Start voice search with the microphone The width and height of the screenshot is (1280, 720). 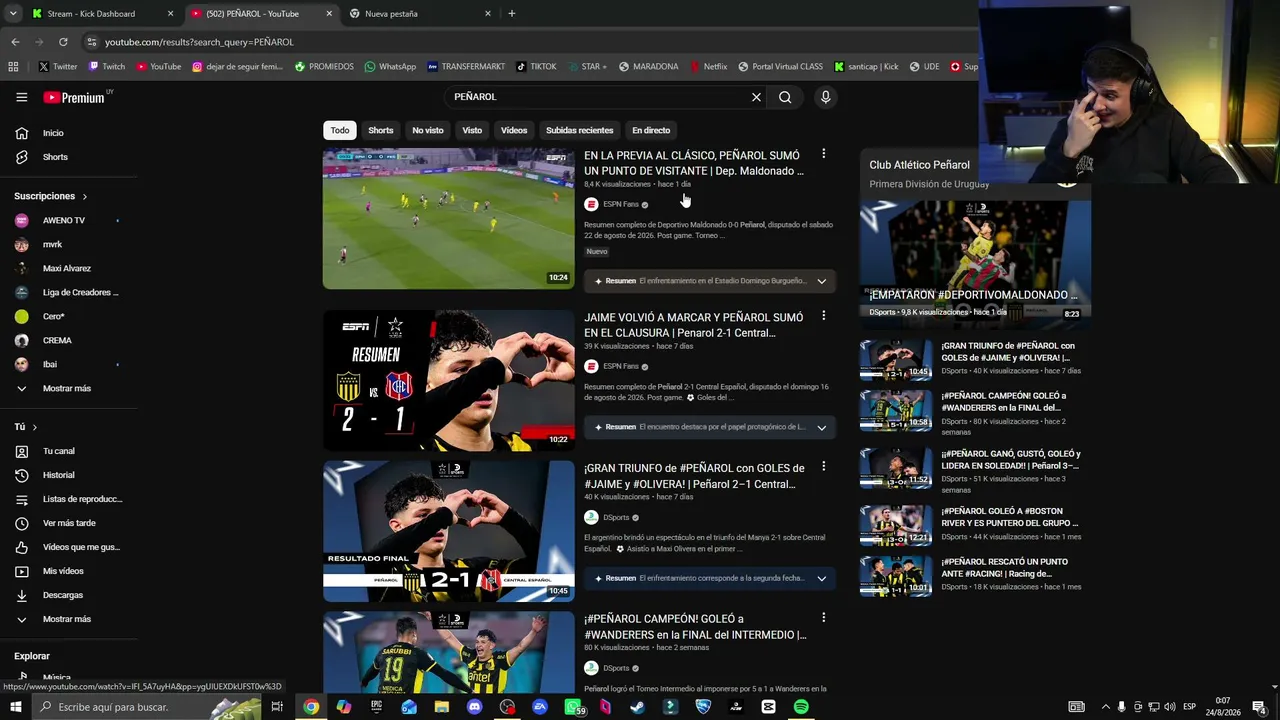pyautogui.click(x=825, y=97)
